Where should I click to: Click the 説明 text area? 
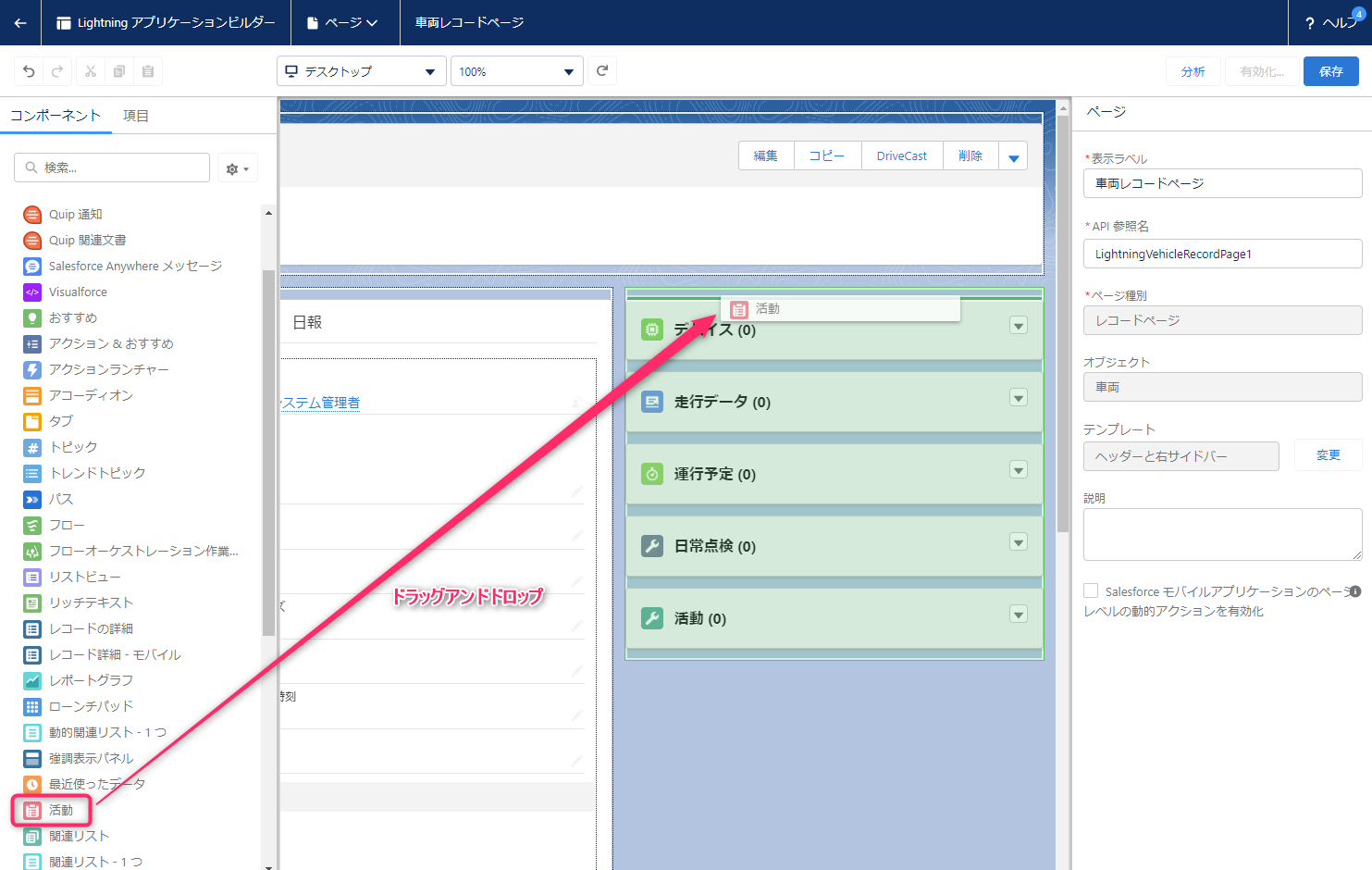pyautogui.click(x=1222, y=534)
